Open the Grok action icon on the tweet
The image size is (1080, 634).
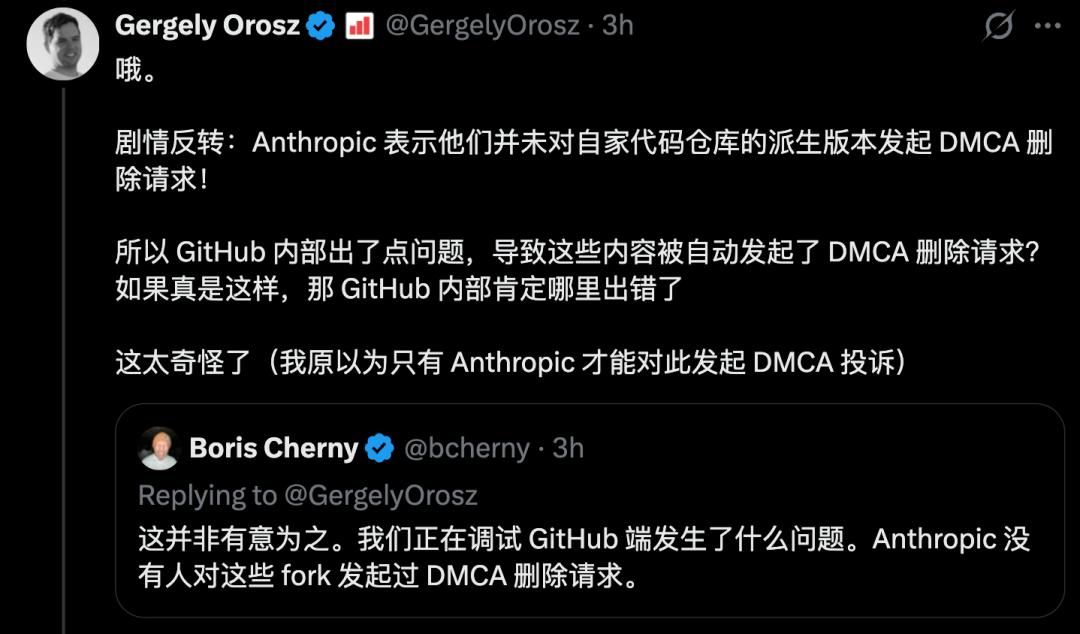998,26
